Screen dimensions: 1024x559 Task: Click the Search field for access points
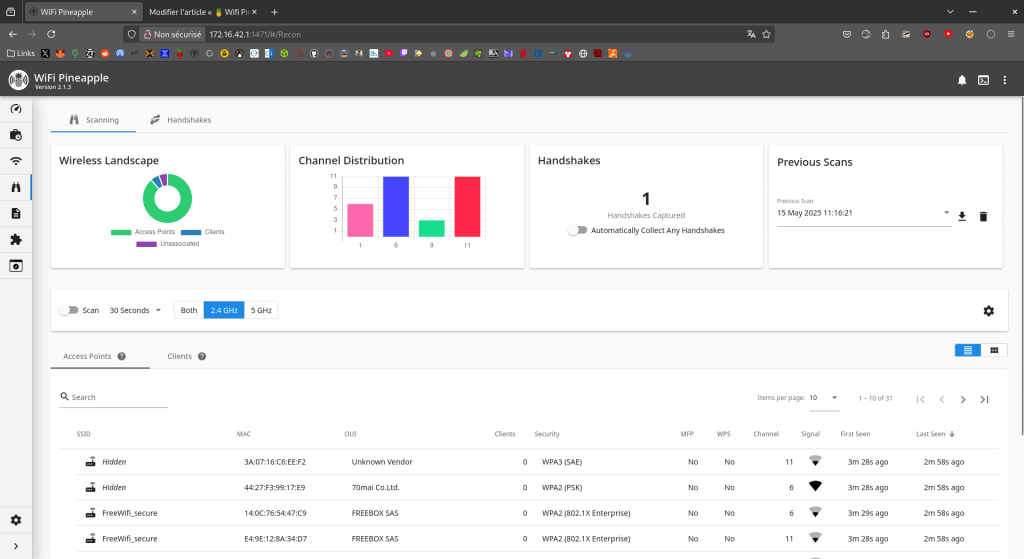(x=114, y=397)
